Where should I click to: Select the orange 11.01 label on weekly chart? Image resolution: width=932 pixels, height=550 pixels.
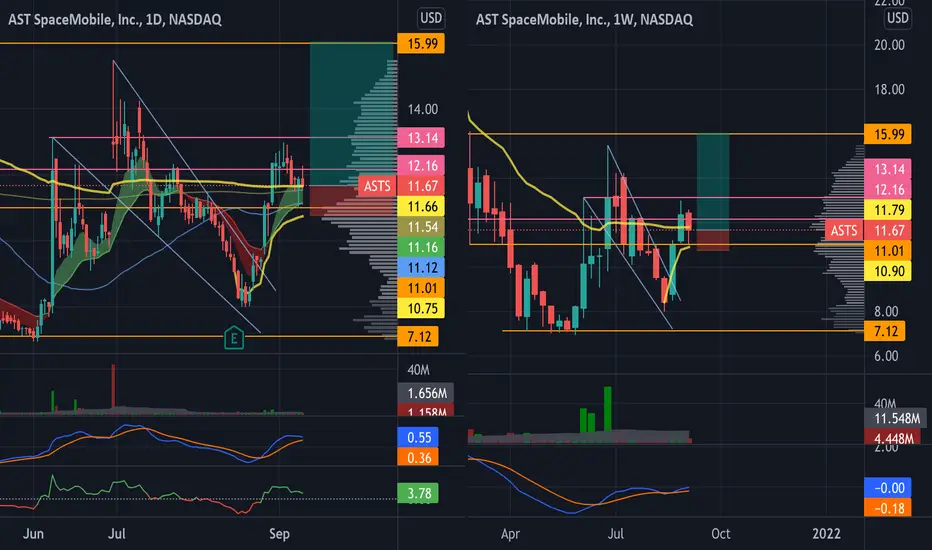pos(887,251)
